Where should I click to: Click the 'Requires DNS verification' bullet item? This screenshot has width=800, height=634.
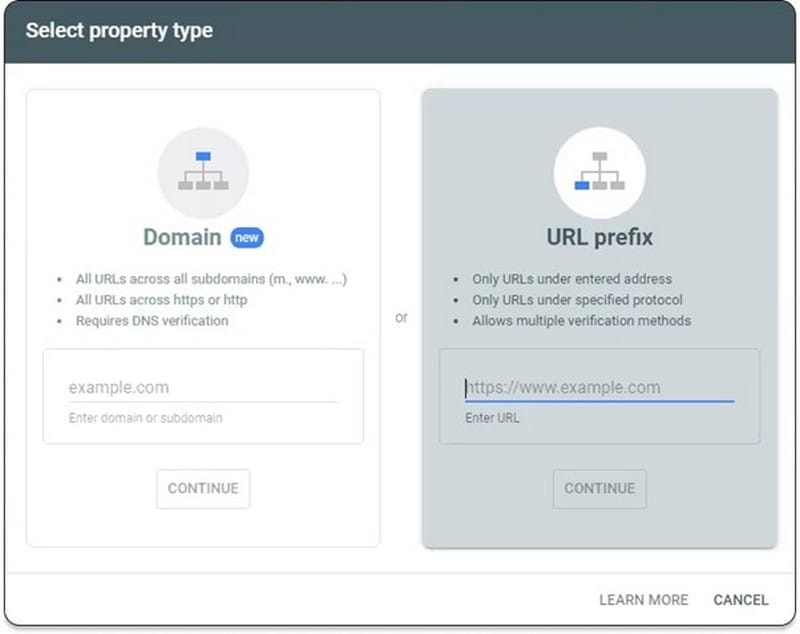[x=153, y=320]
